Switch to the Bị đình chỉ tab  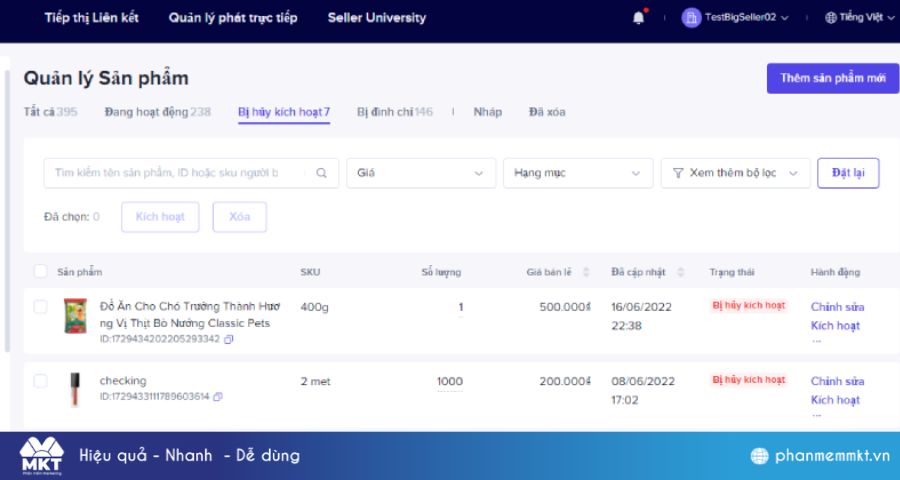(395, 112)
